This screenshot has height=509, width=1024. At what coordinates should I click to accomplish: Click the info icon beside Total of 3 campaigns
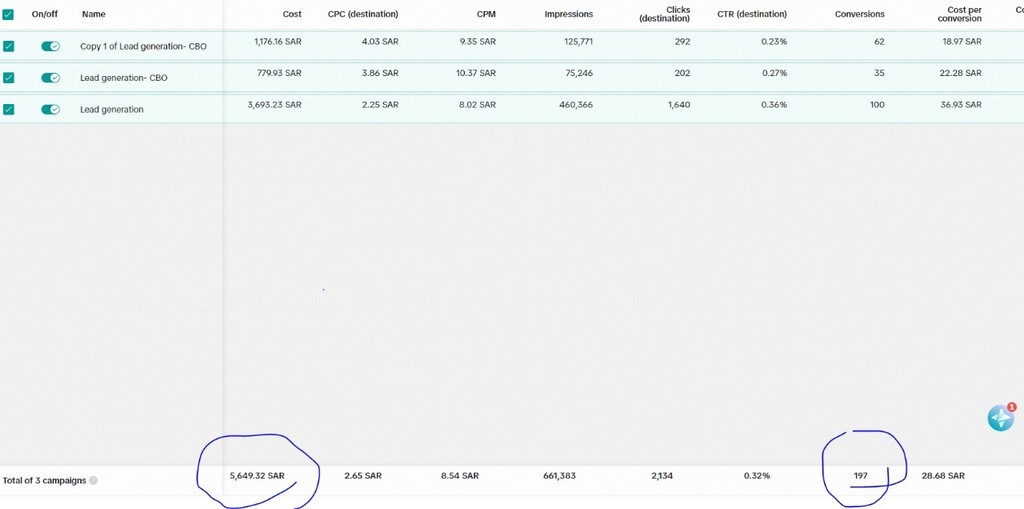pyautogui.click(x=93, y=481)
